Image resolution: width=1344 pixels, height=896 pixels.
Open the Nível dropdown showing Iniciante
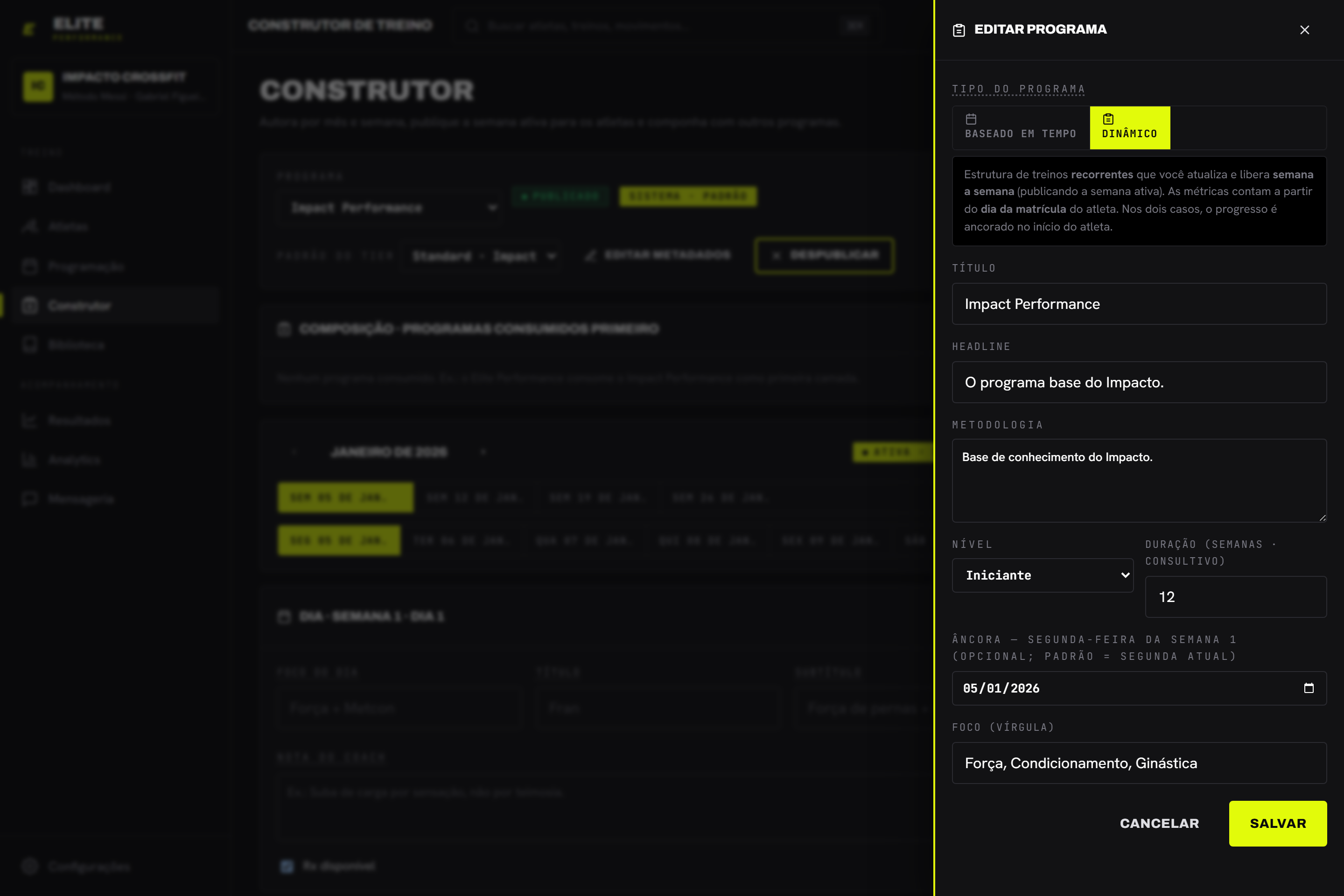1042,575
